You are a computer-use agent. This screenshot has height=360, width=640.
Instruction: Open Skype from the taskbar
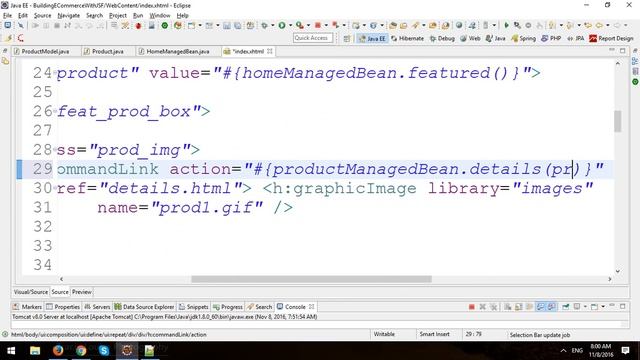pos(104,350)
